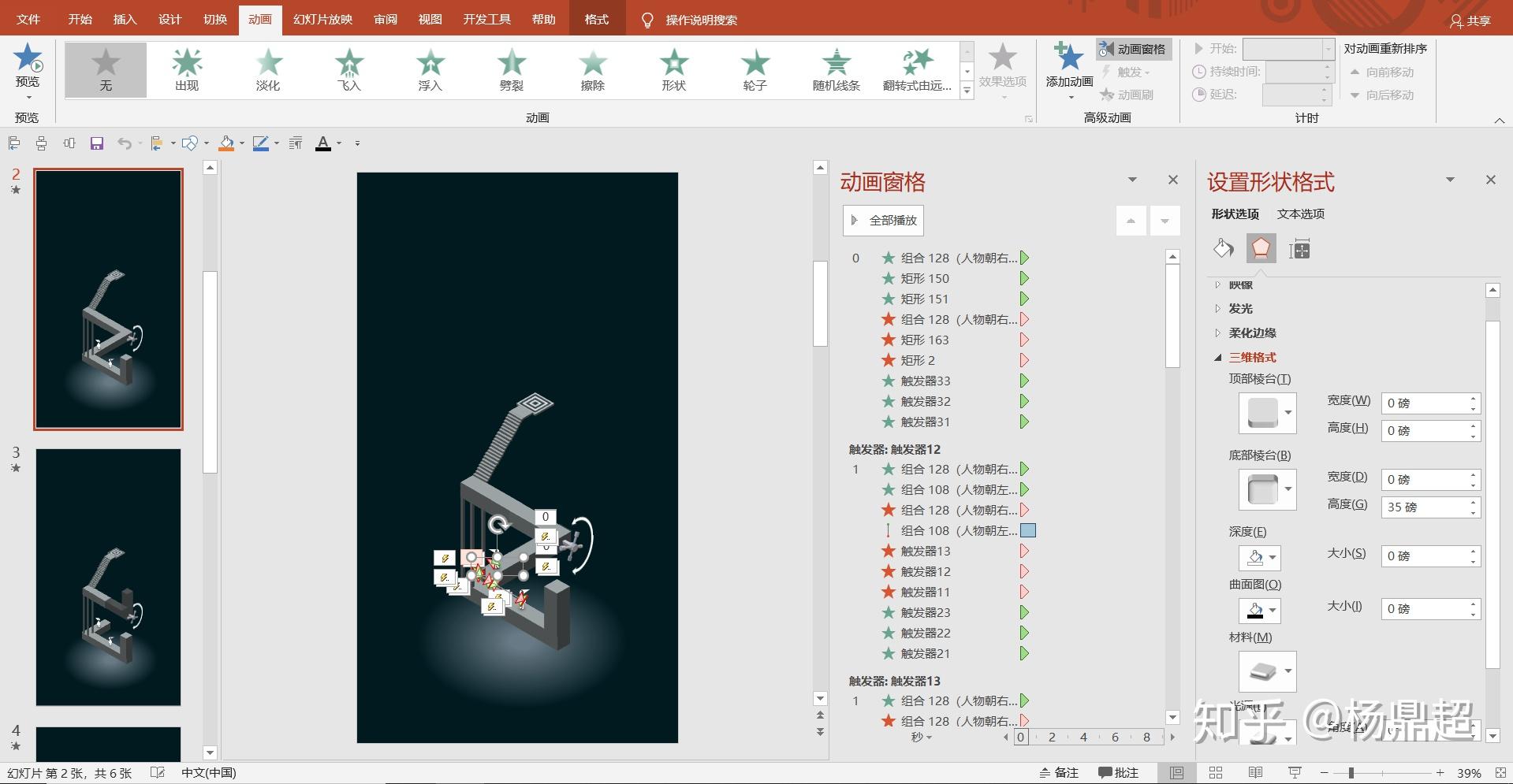The height and width of the screenshot is (784, 1513).
Task: Open the font color dropdown arrow
Action: 339,143
